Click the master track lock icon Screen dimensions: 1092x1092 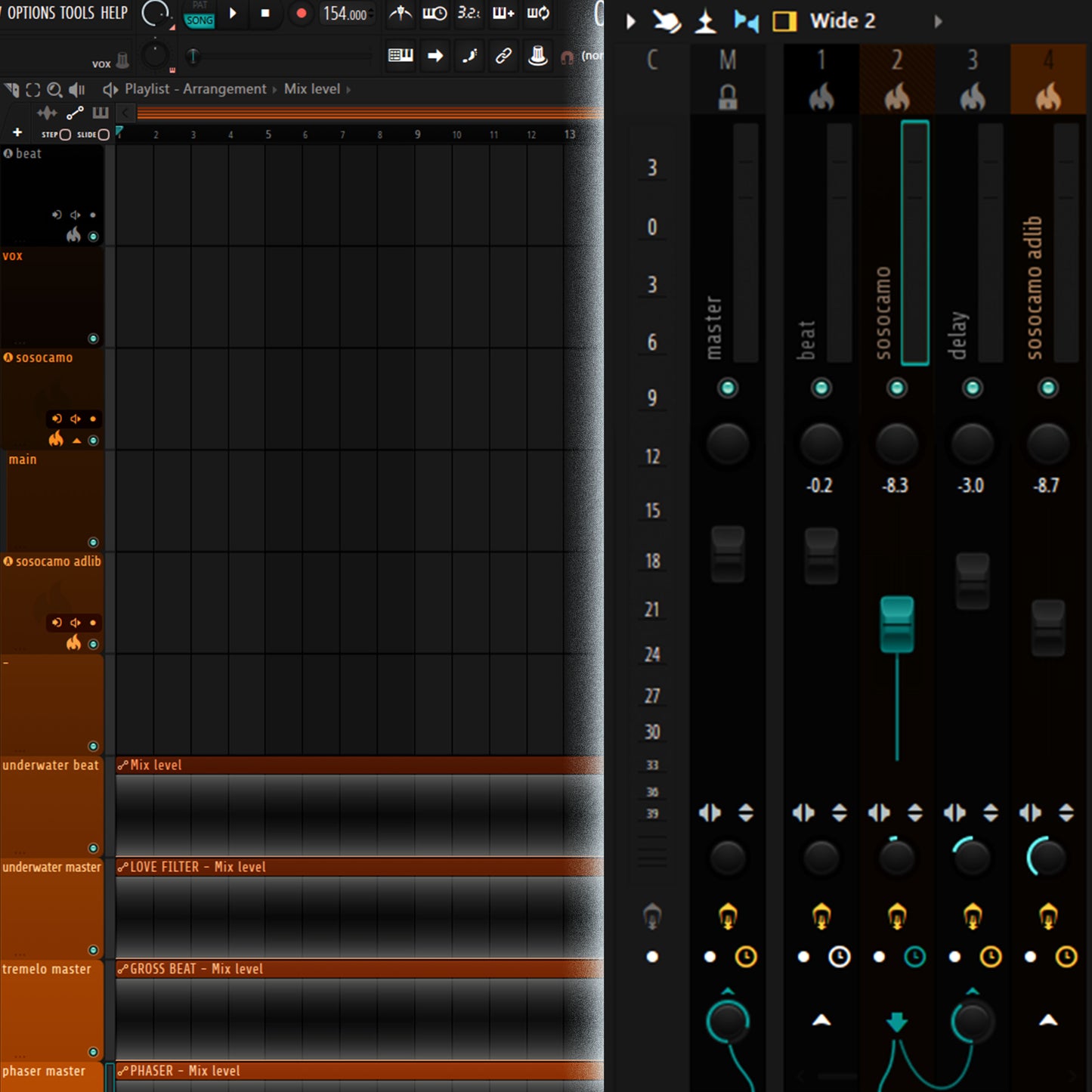point(728,97)
